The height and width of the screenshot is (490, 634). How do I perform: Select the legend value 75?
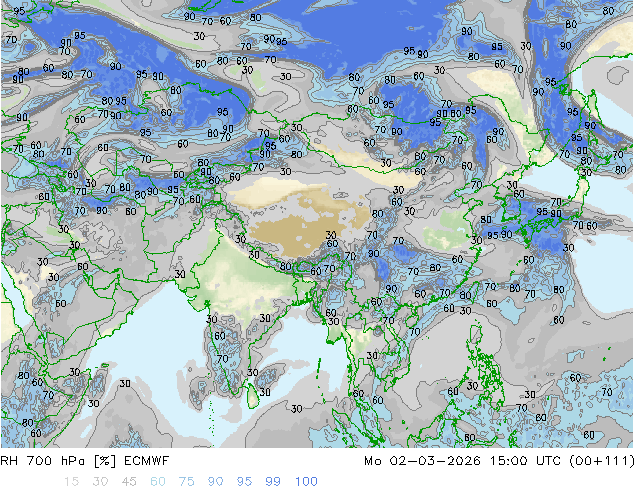pos(186,482)
